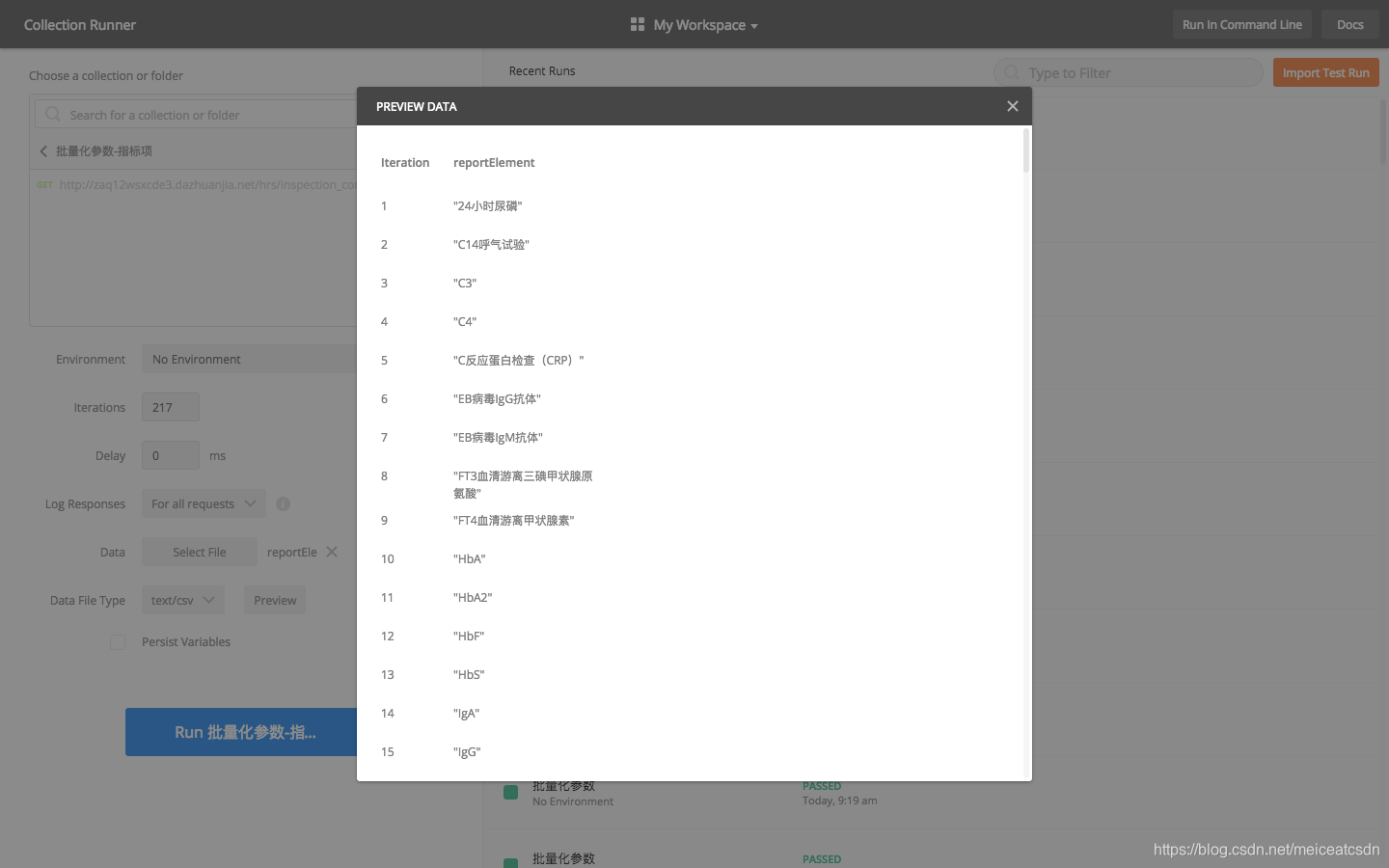Click the "FT3血清游离三碘甲状腺原氨酸" value
The height and width of the screenshot is (868, 1389).
(x=523, y=484)
